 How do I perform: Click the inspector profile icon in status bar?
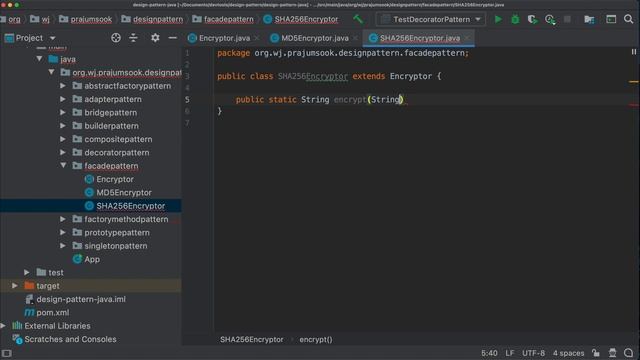612,353
